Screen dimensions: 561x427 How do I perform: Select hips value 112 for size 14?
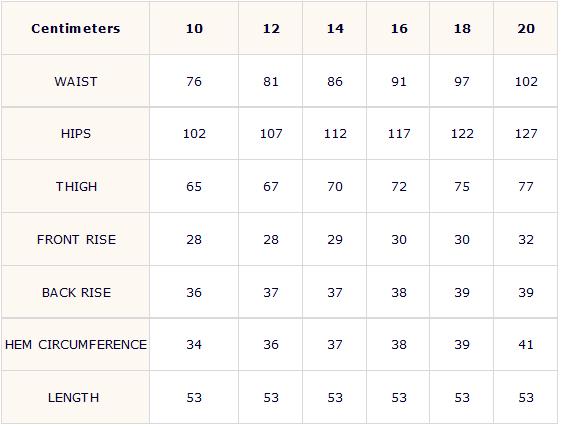335,134
